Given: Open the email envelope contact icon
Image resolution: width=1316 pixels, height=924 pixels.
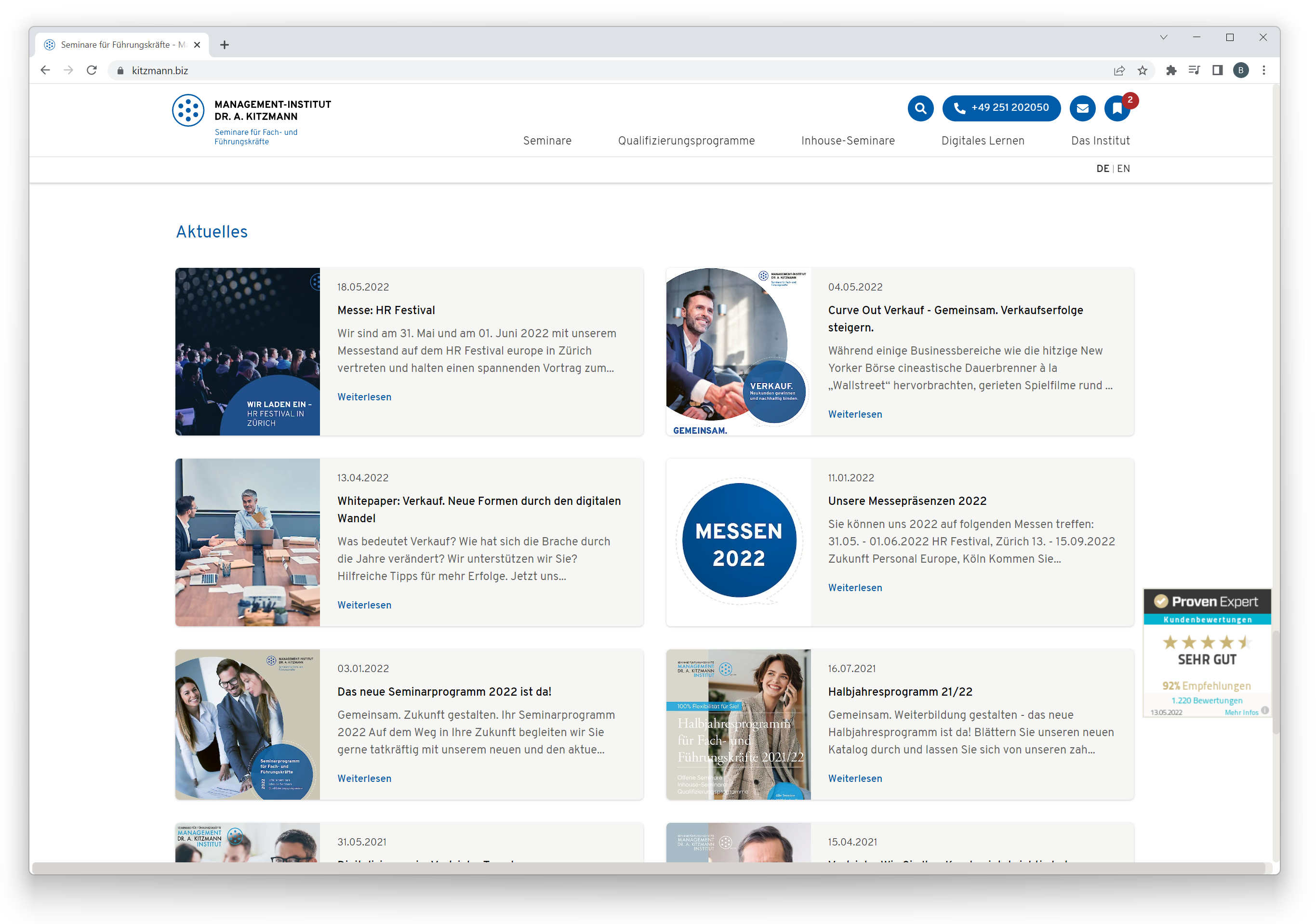Looking at the screenshot, I should tap(1082, 108).
